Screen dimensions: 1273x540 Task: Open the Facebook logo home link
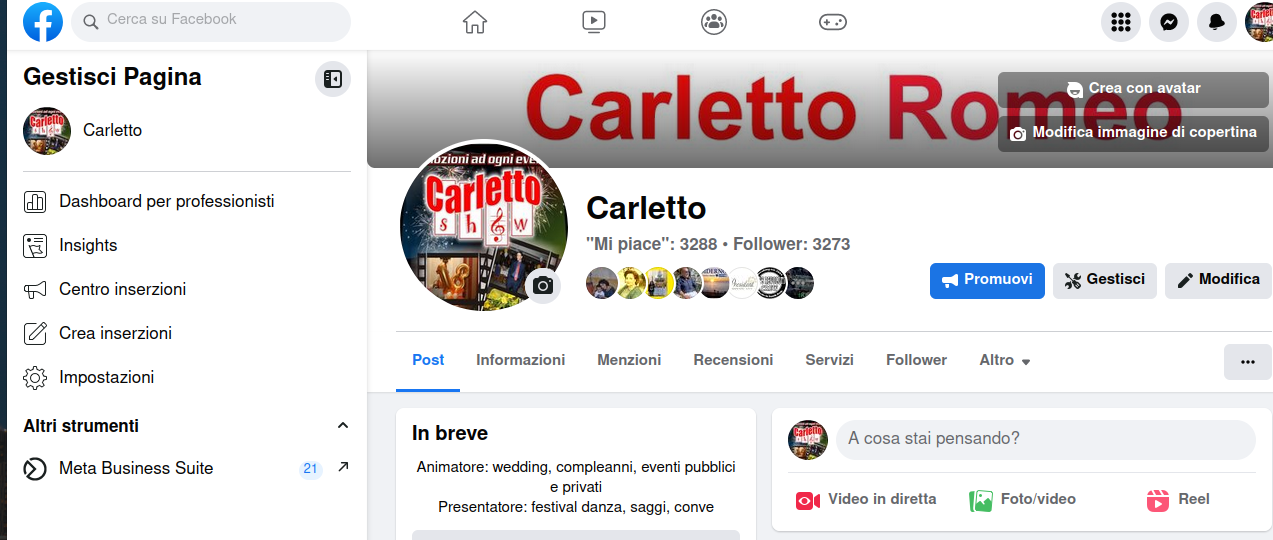click(43, 22)
